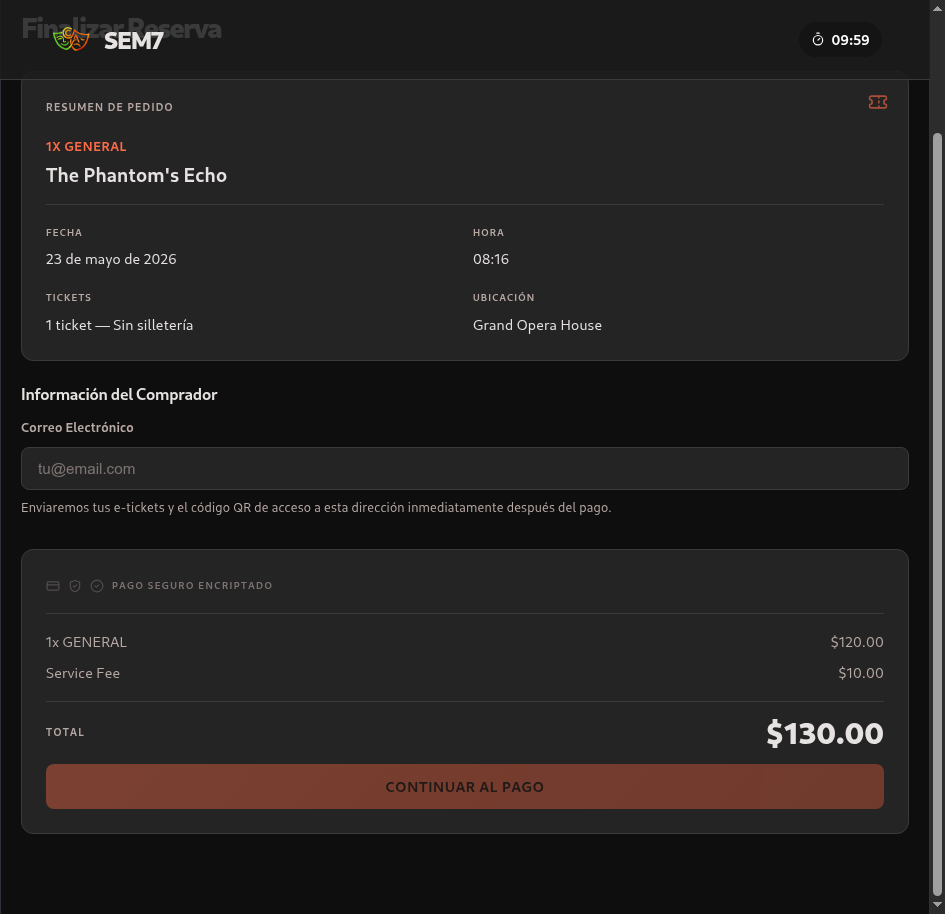Click the theater masks logo icon
Screen dimensions: 945x914
pos(71,40)
